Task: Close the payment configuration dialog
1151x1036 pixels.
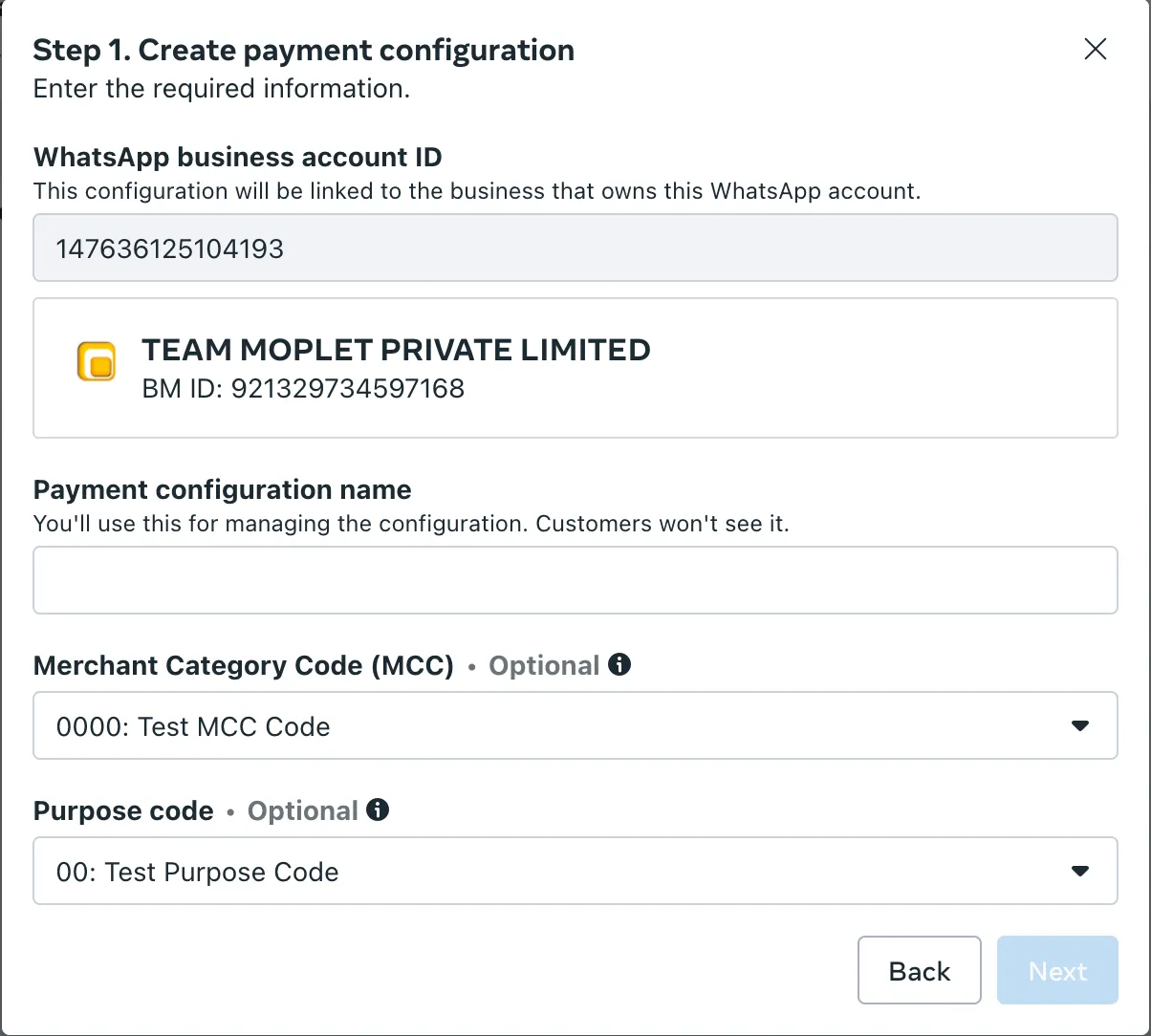Action: click(1095, 50)
